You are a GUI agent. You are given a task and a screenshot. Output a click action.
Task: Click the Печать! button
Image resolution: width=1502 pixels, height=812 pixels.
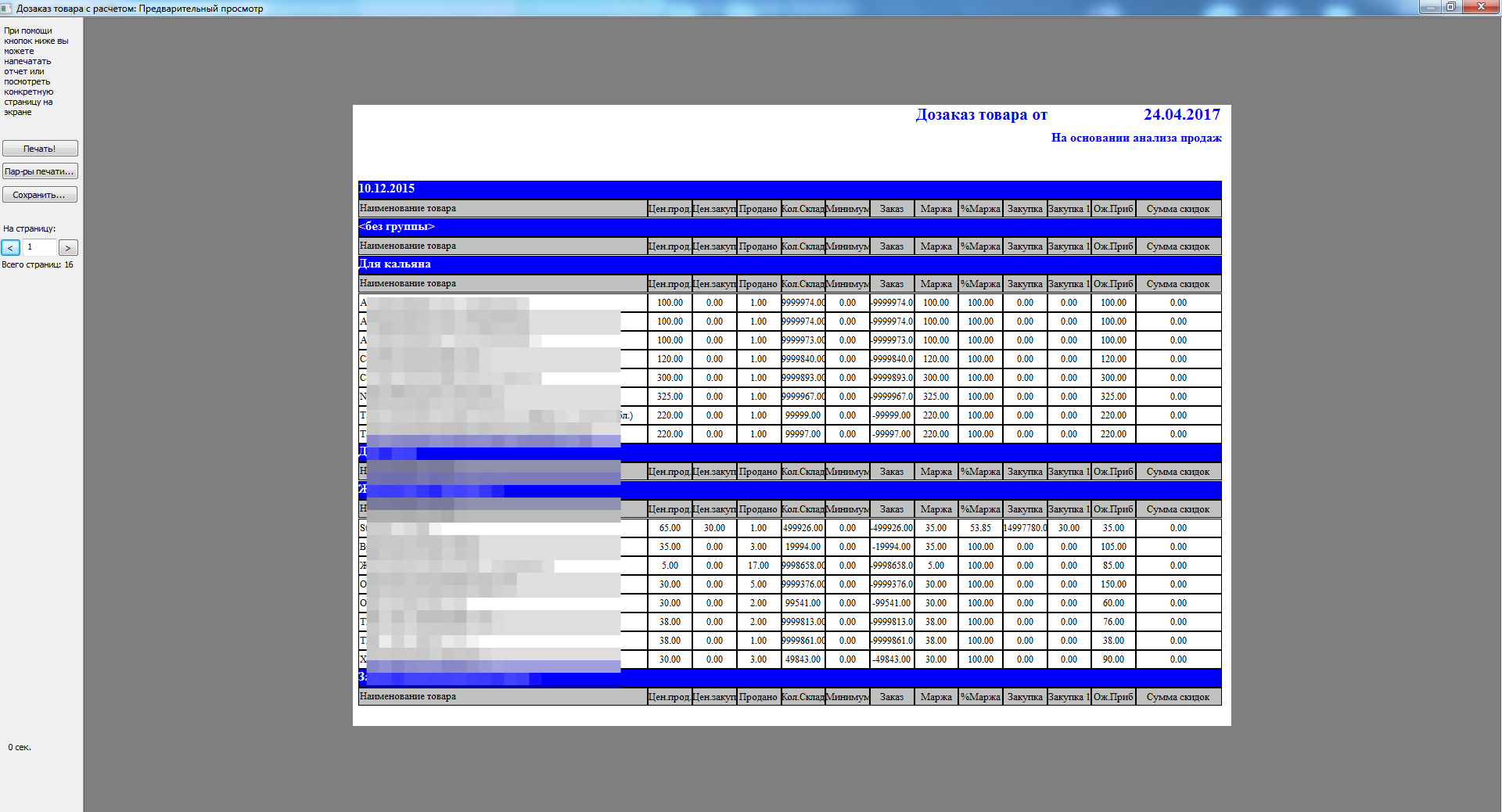(x=40, y=149)
